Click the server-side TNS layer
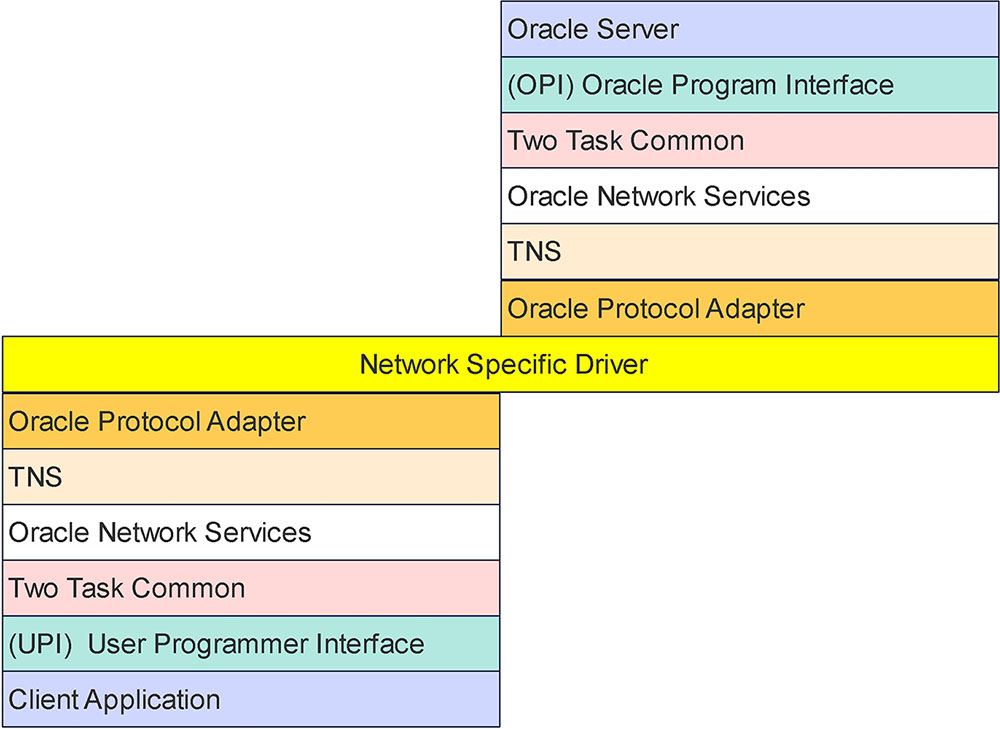The image size is (1000, 729). 749,251
